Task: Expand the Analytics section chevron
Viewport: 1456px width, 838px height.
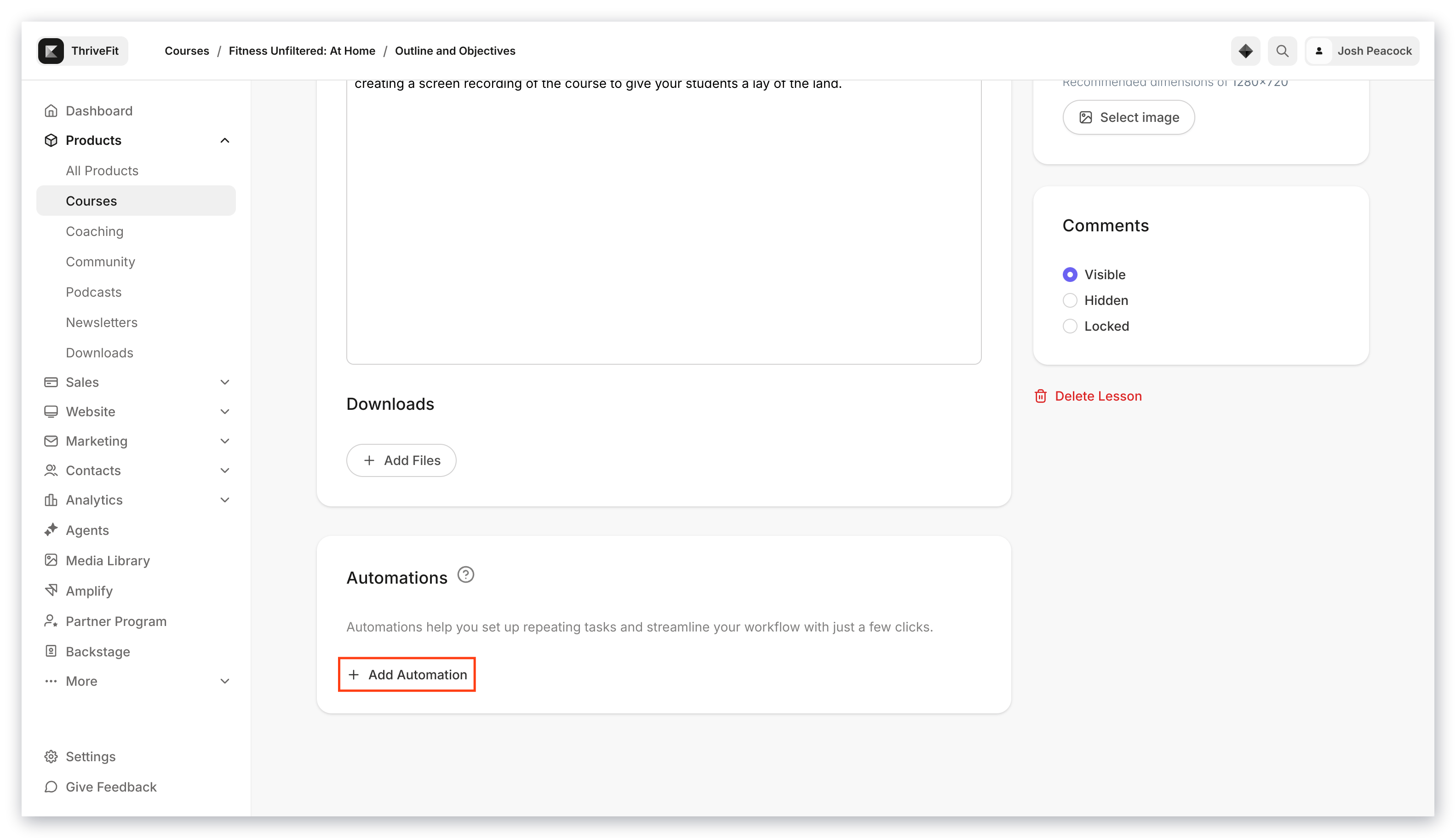Action: click(x=225, y=499)
